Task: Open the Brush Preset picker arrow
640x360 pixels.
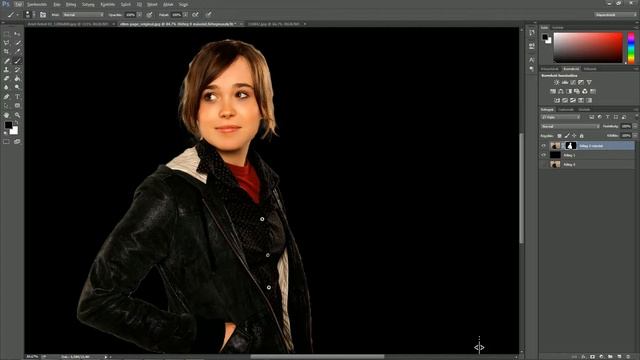Action: 33,15
